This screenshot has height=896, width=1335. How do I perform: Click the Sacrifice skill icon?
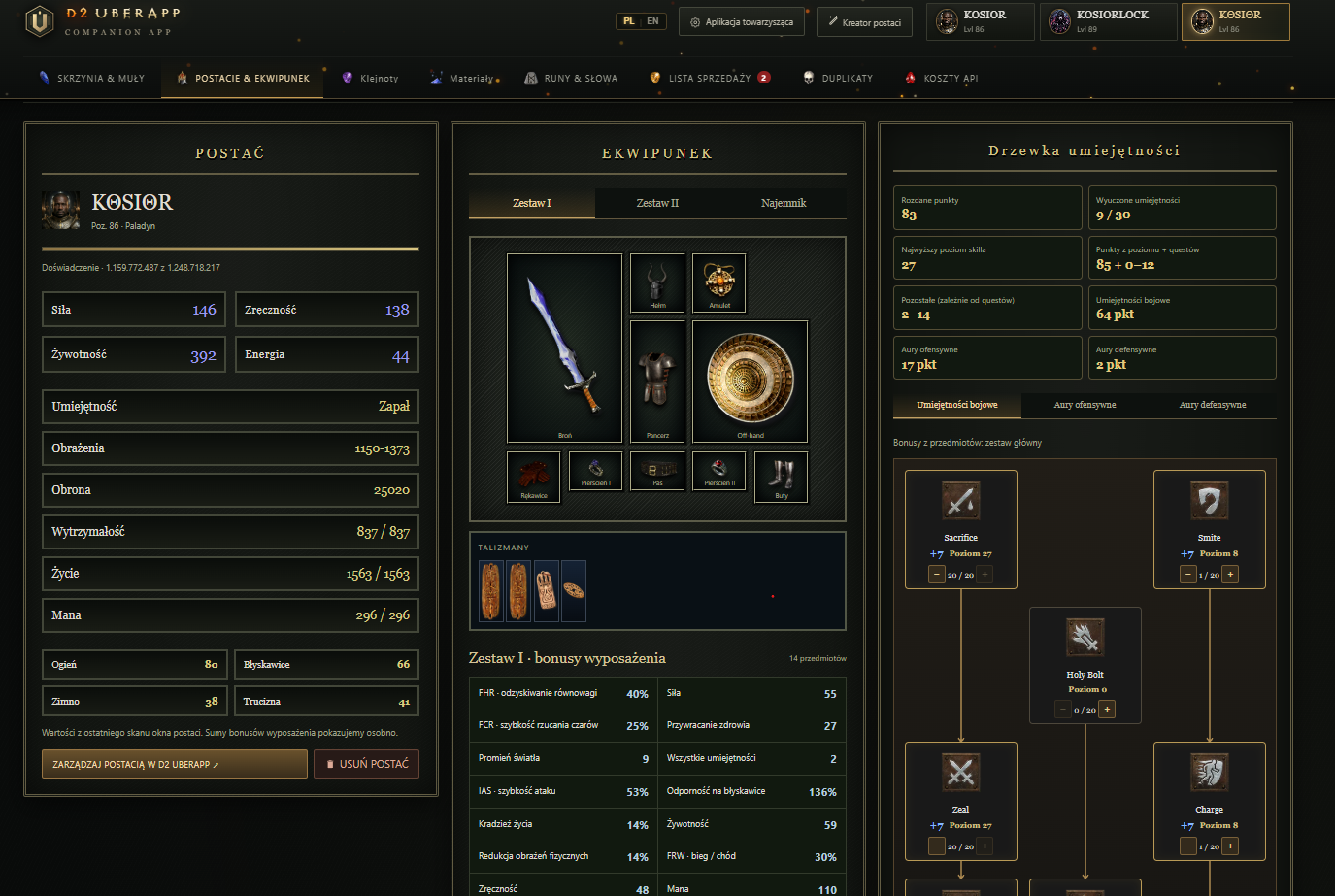click(960, 501)
